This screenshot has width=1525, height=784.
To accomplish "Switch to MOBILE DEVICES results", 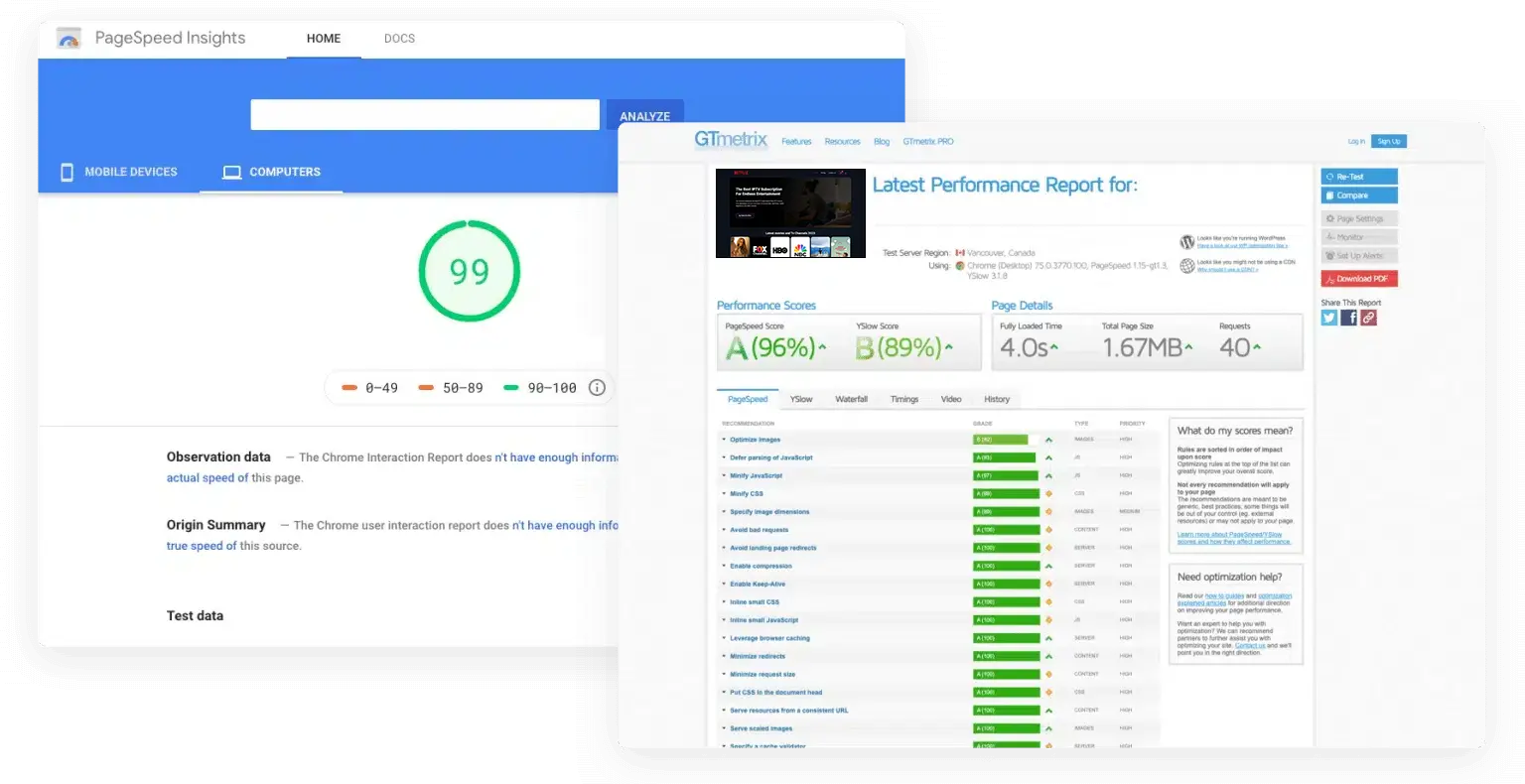I will (x=119, y=172).
